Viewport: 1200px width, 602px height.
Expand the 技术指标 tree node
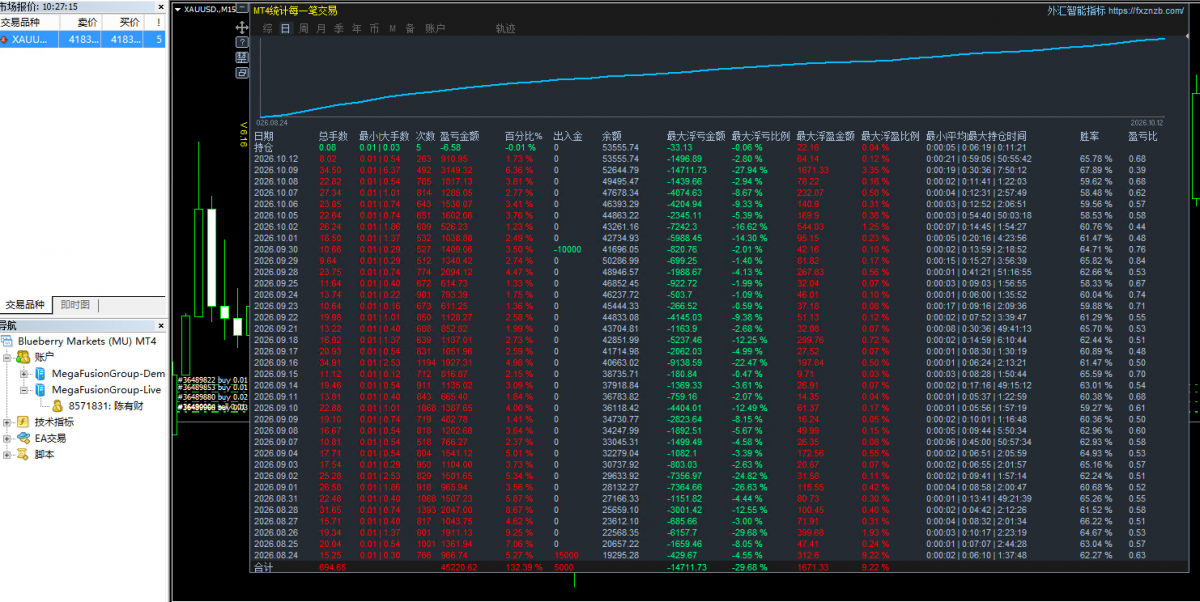[x=8, y=422]
